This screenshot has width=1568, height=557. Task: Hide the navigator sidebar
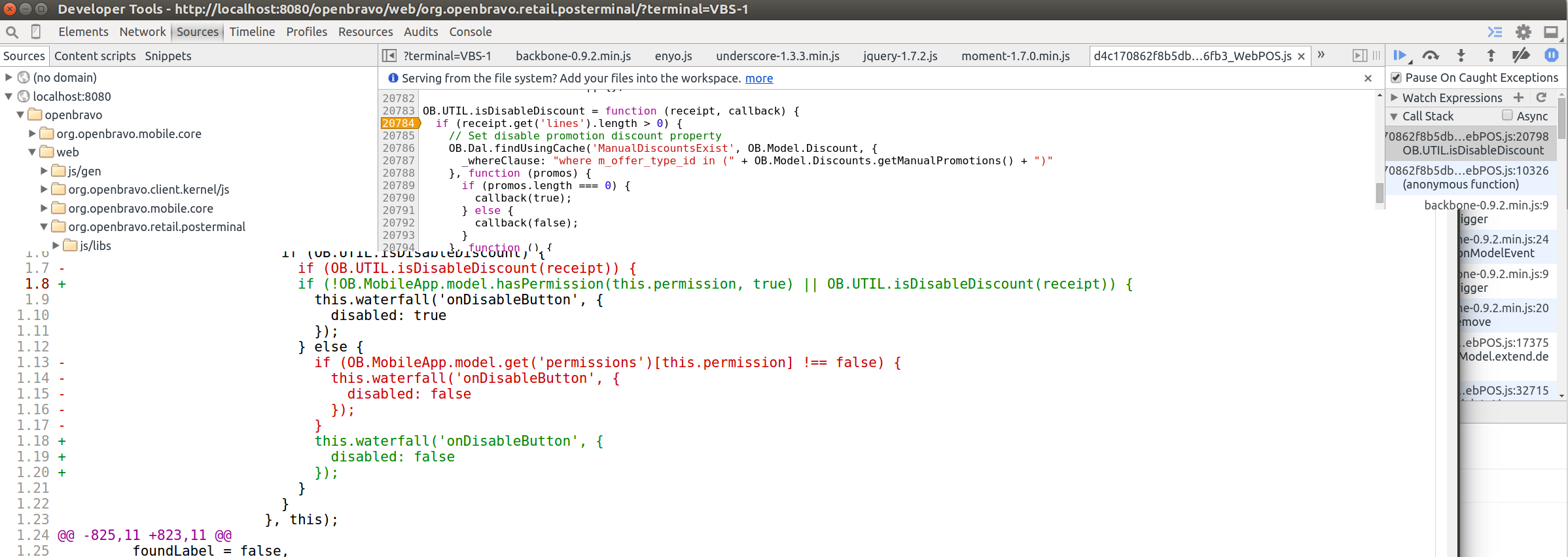pyautogui.click(x=389, y=56)
